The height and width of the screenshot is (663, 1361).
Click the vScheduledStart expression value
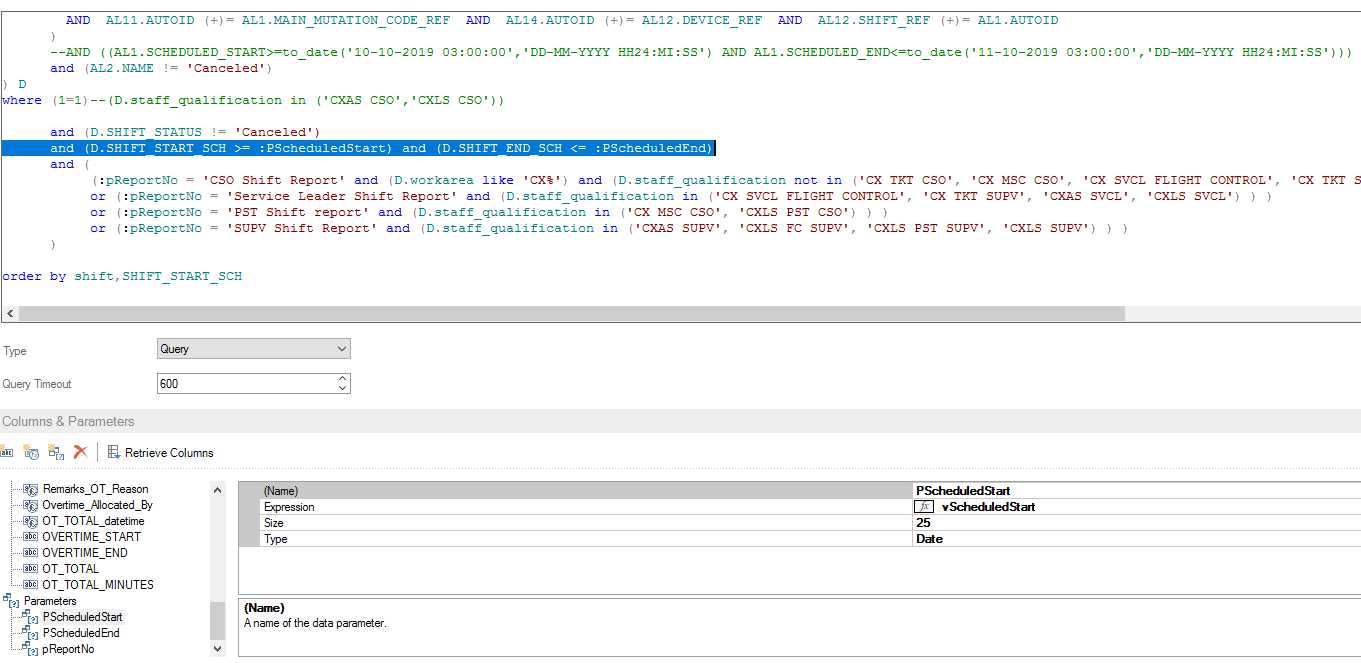pyautogui.click(x=988, y=507)
